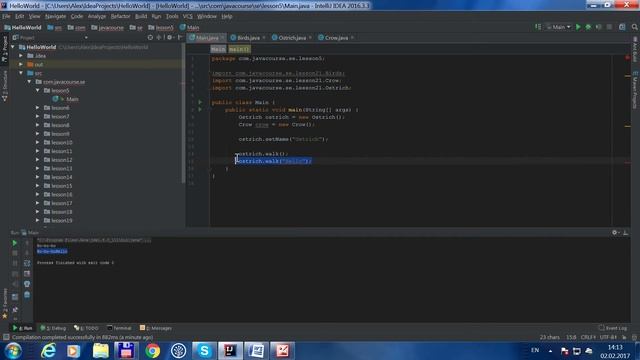Click Collapse All icon in Project panel
The image size is (640, 360).
pos(159,38)
